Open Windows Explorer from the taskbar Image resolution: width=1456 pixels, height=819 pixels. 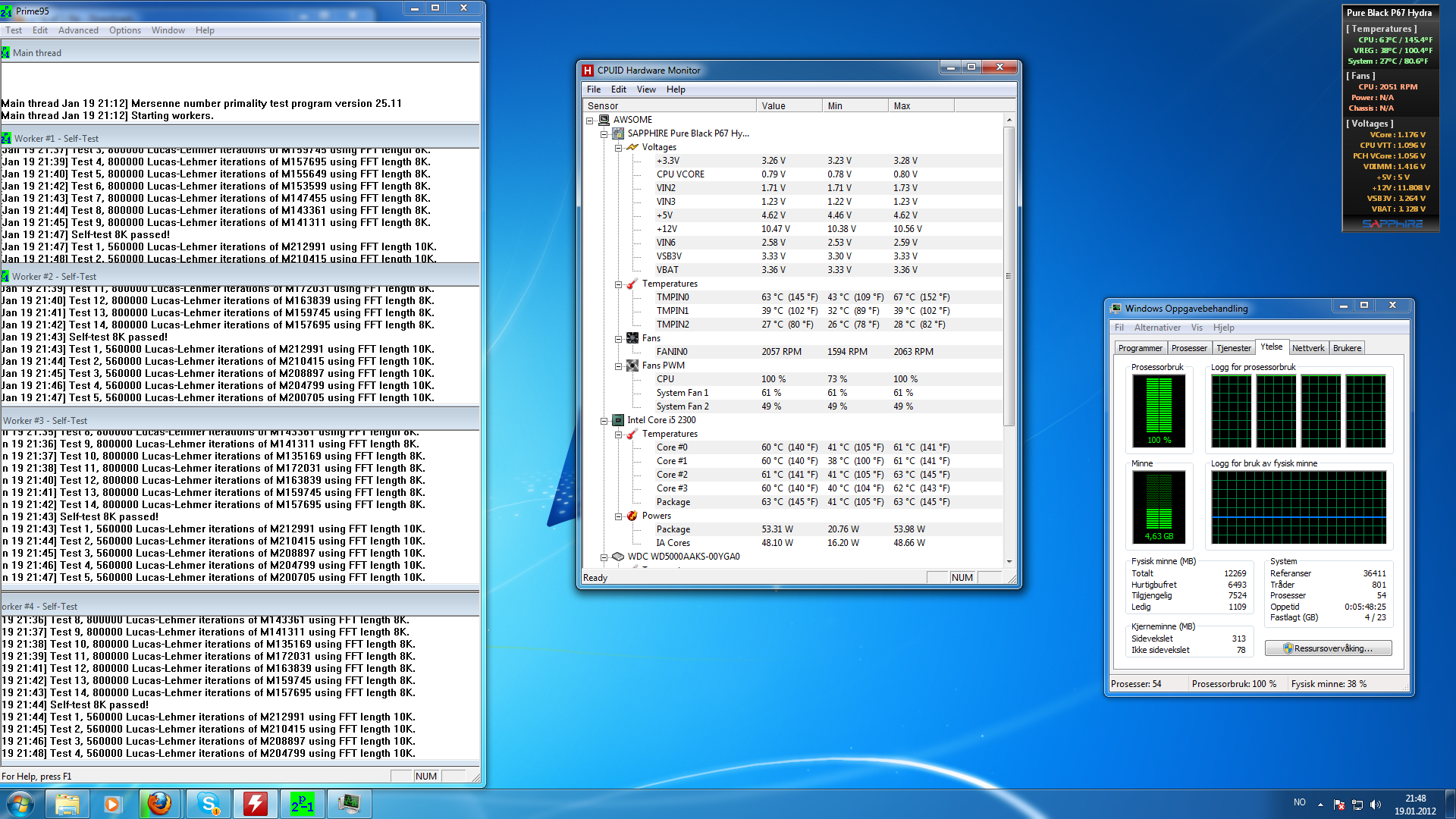(x=67, y=804)
